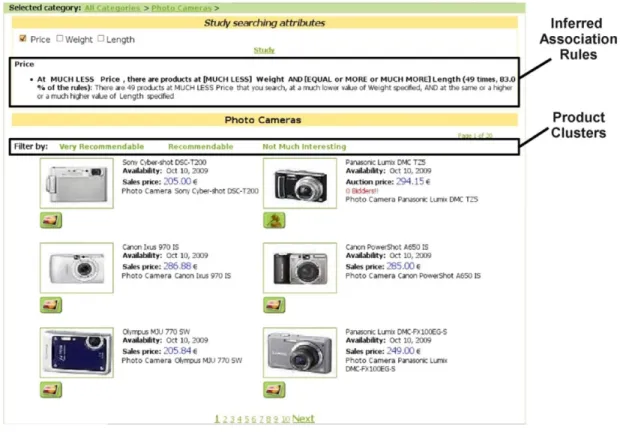Open Photo Cameras breadcrumb link
620x432 pixels.
pos(181,8)
